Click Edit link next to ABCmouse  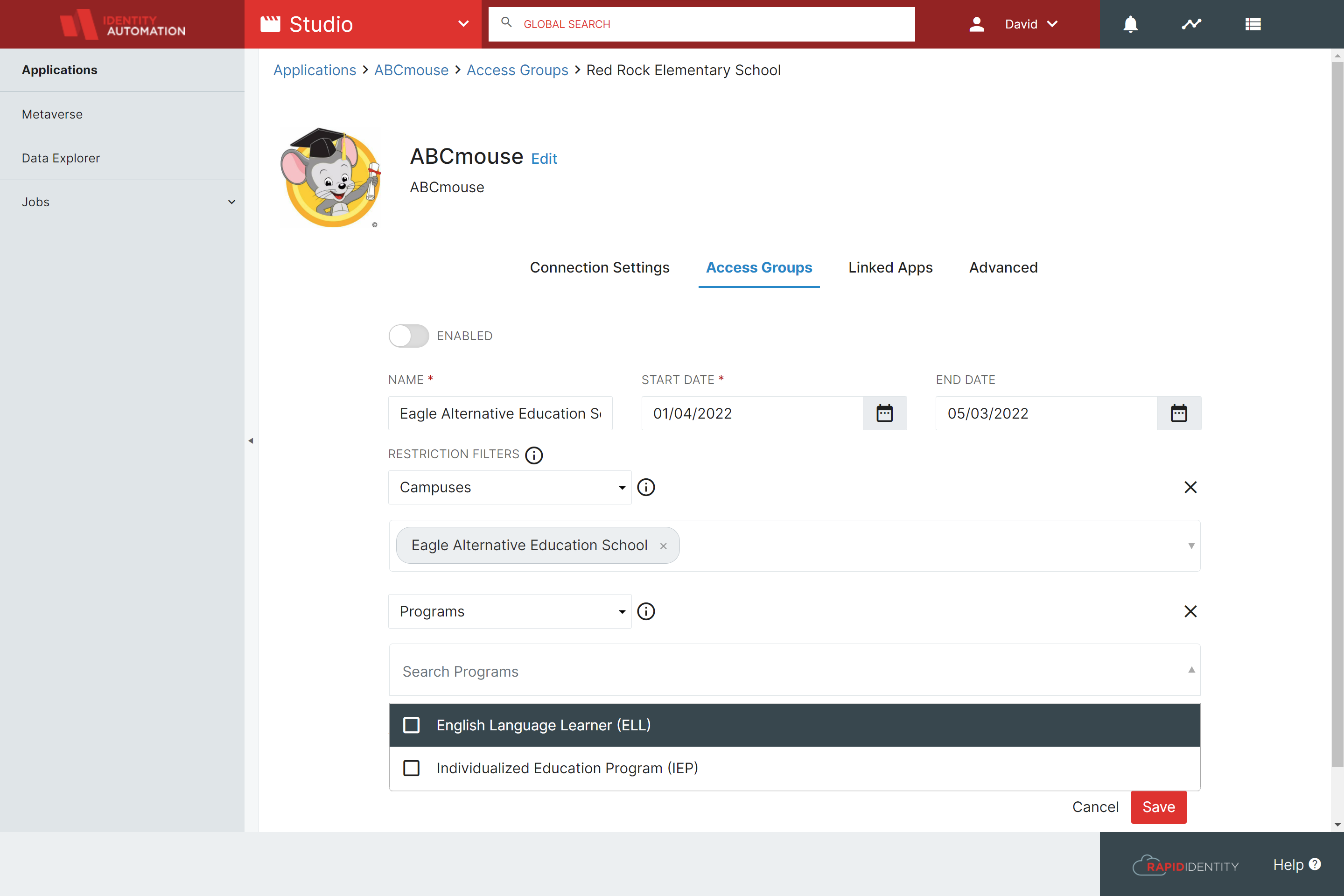tap(543, 159)
